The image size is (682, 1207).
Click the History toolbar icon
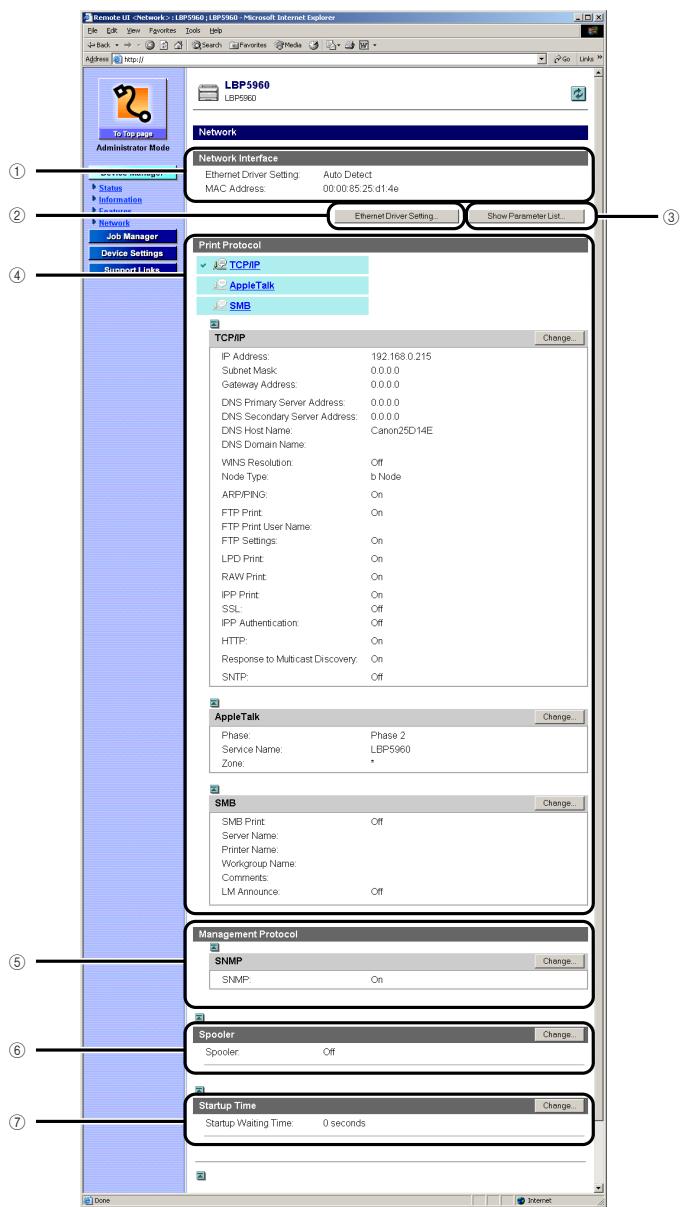(x=313, y=45)
